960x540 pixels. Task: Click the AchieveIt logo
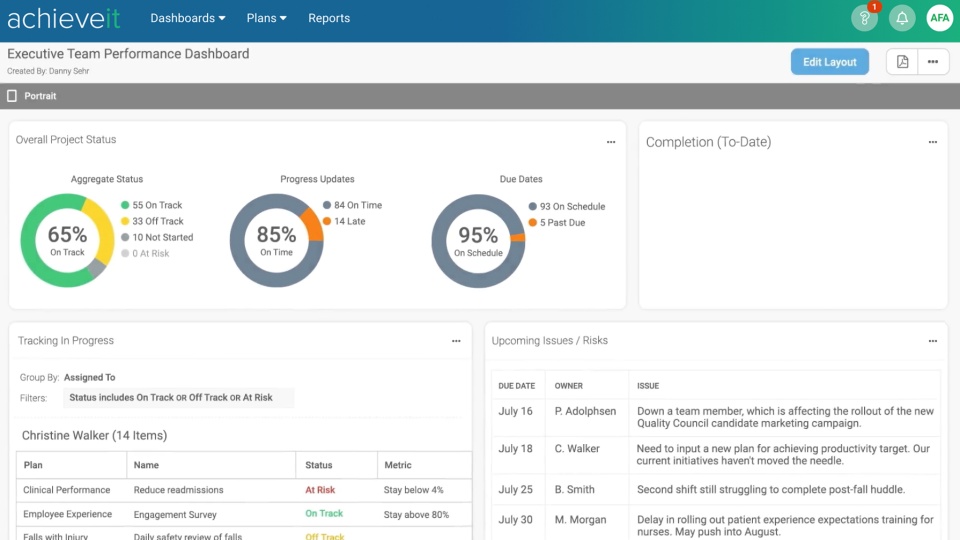[x=64, y=18]
